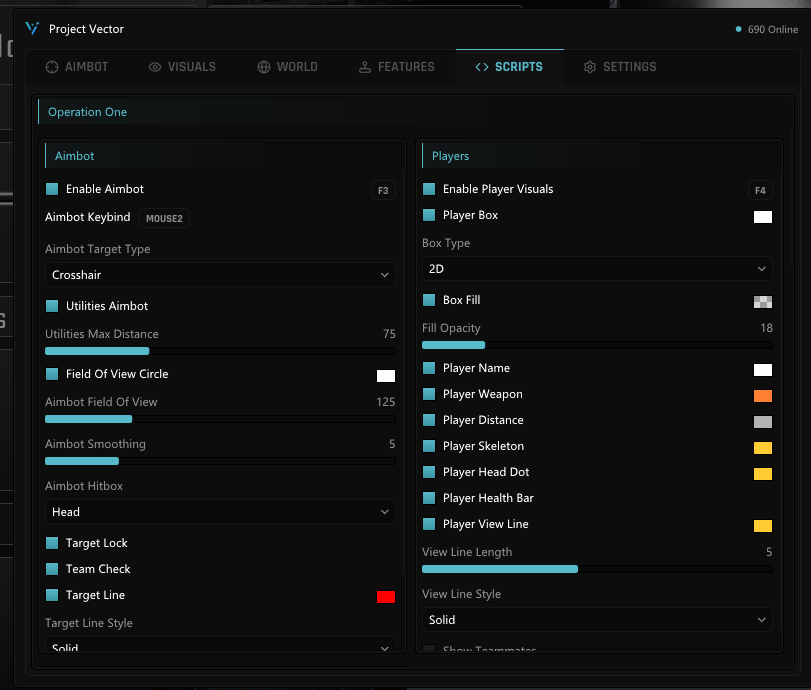Open the orange Player Weapon color swatch
The image size is (811, 690).
763,396
